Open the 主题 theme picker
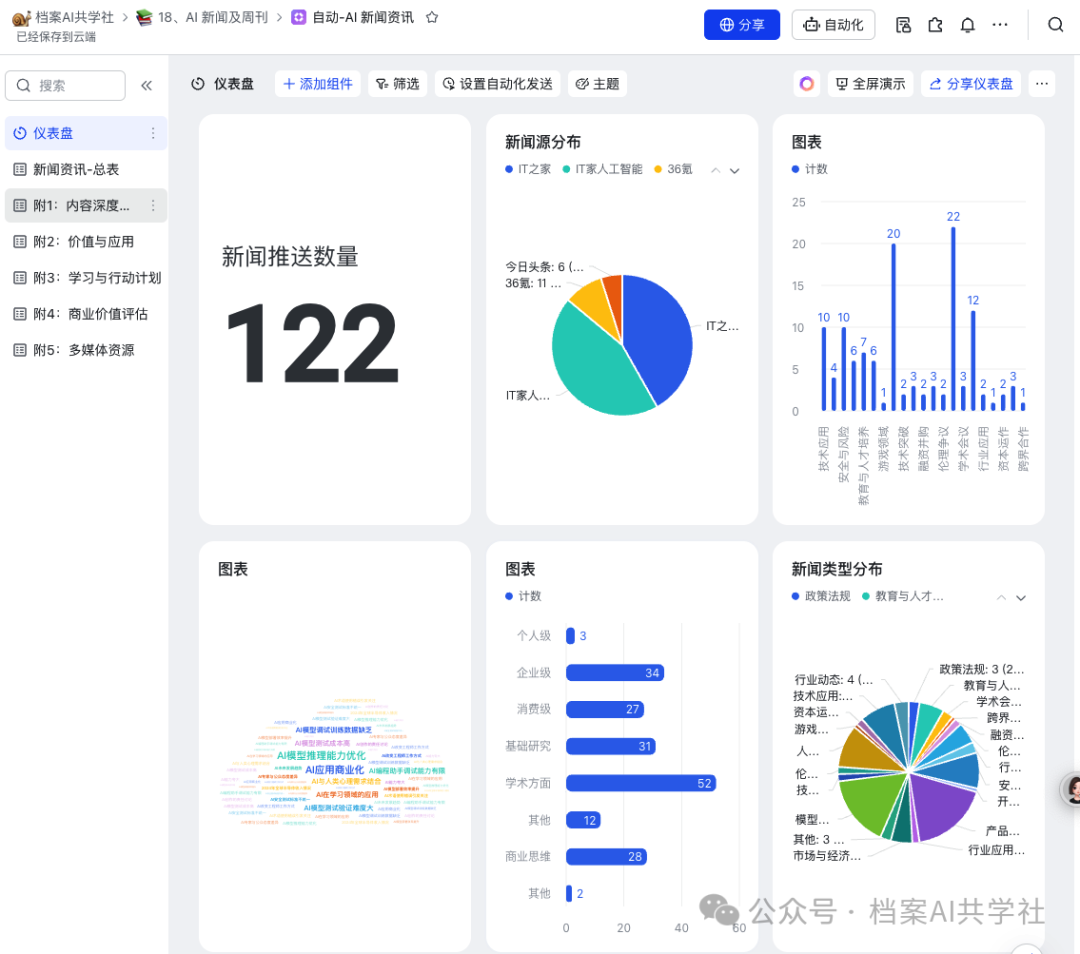1080x954 pixels. (597, 84)
